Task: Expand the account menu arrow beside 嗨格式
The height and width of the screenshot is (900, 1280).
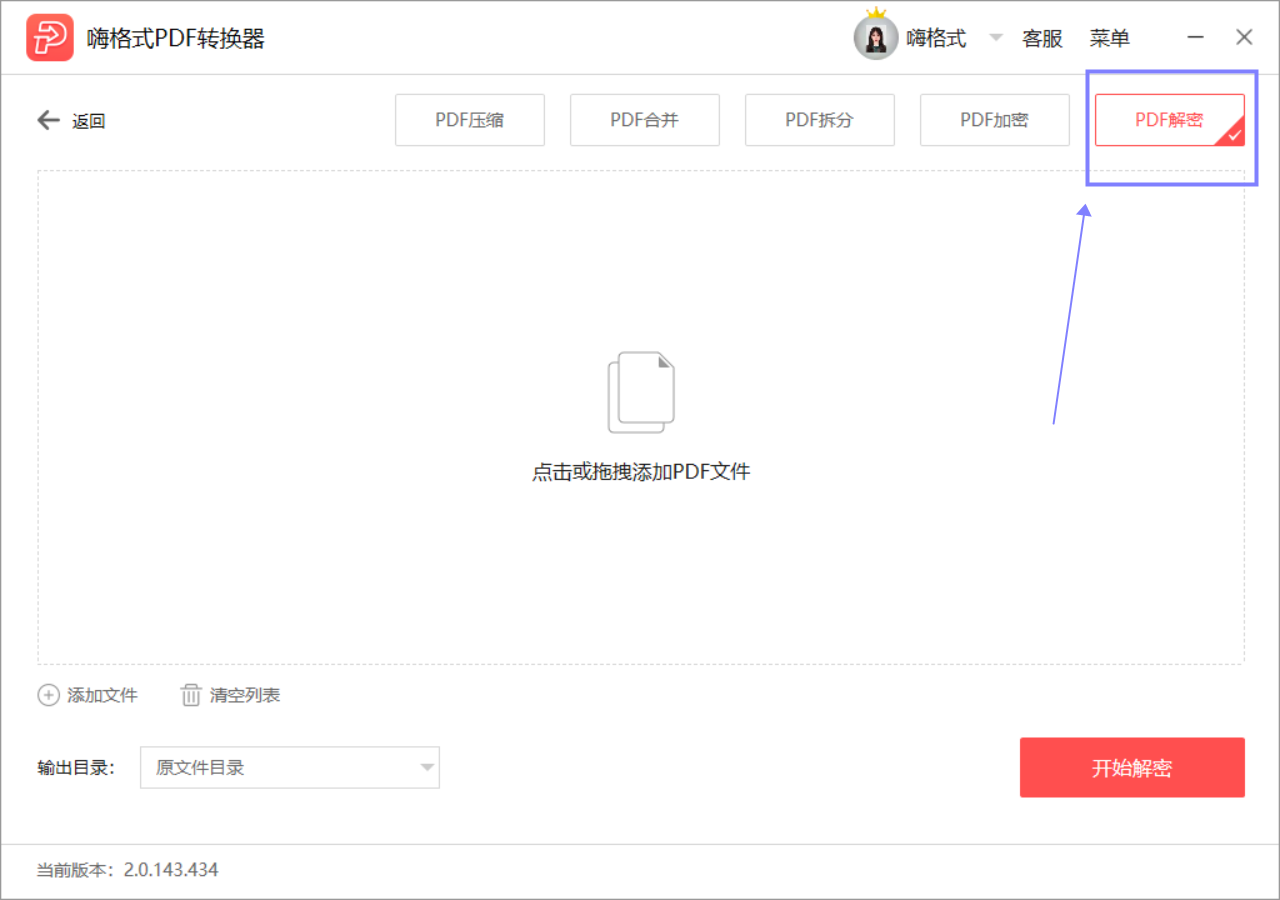Action: 995,38
